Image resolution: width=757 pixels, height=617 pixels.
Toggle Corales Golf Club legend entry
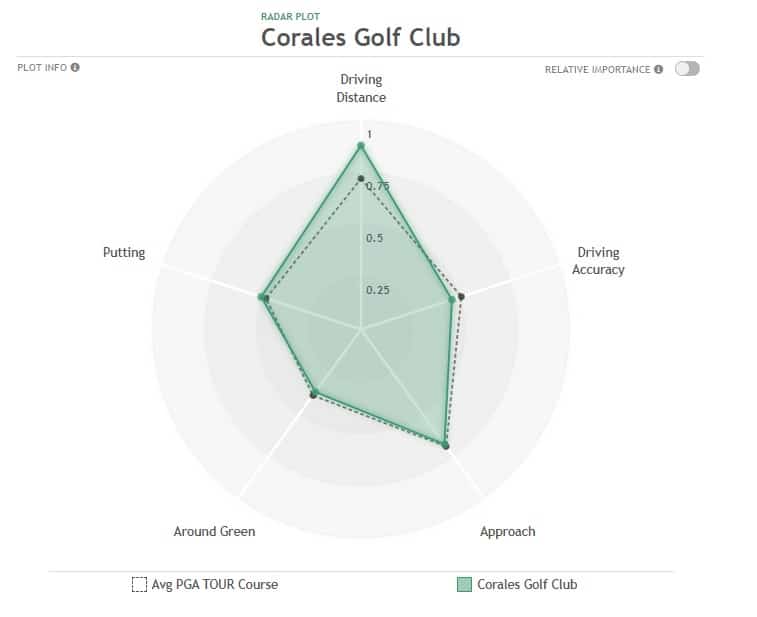coord(517,584)
